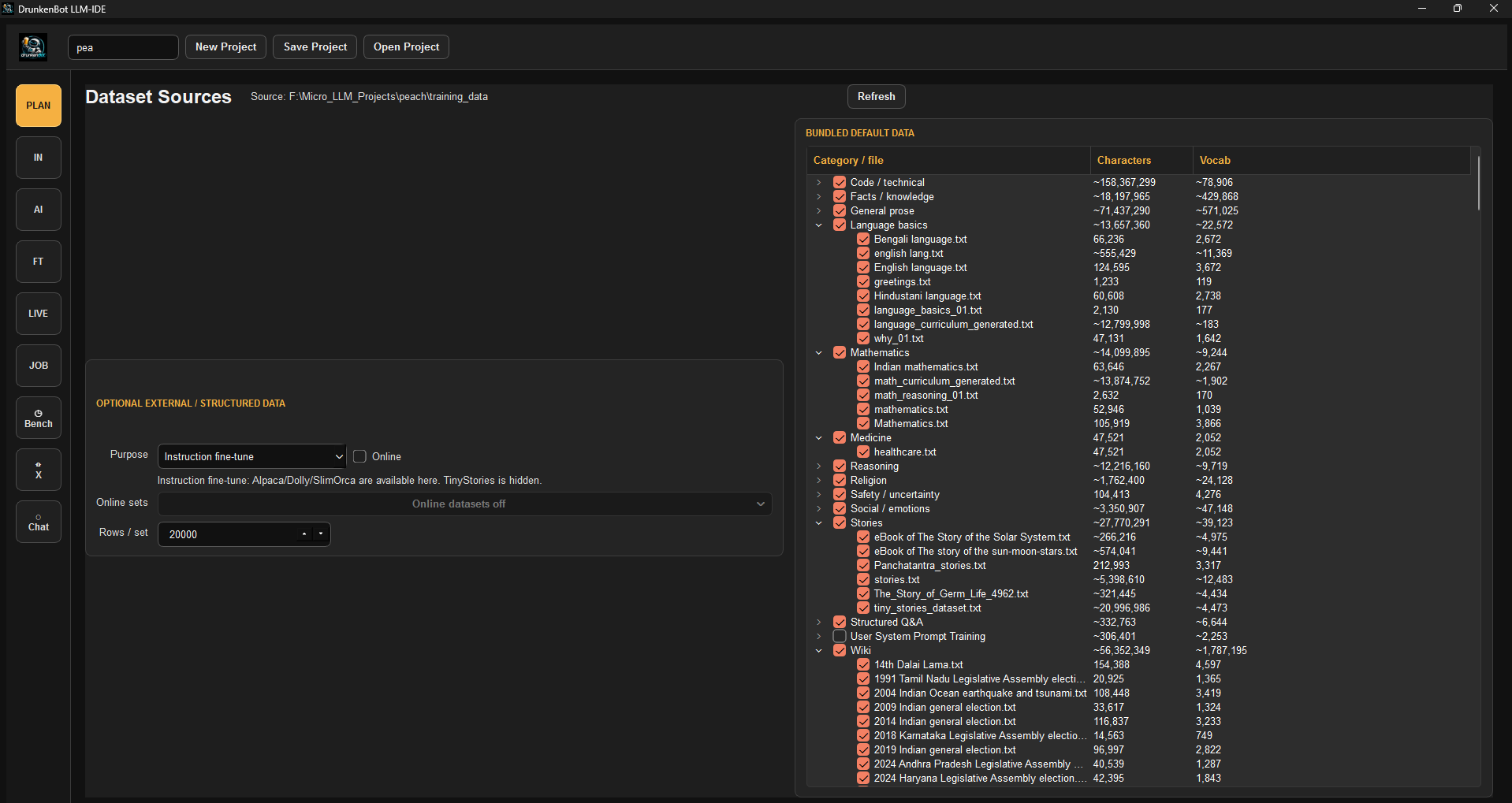
Task: Click the New Project button
Action: pos(225,47)
